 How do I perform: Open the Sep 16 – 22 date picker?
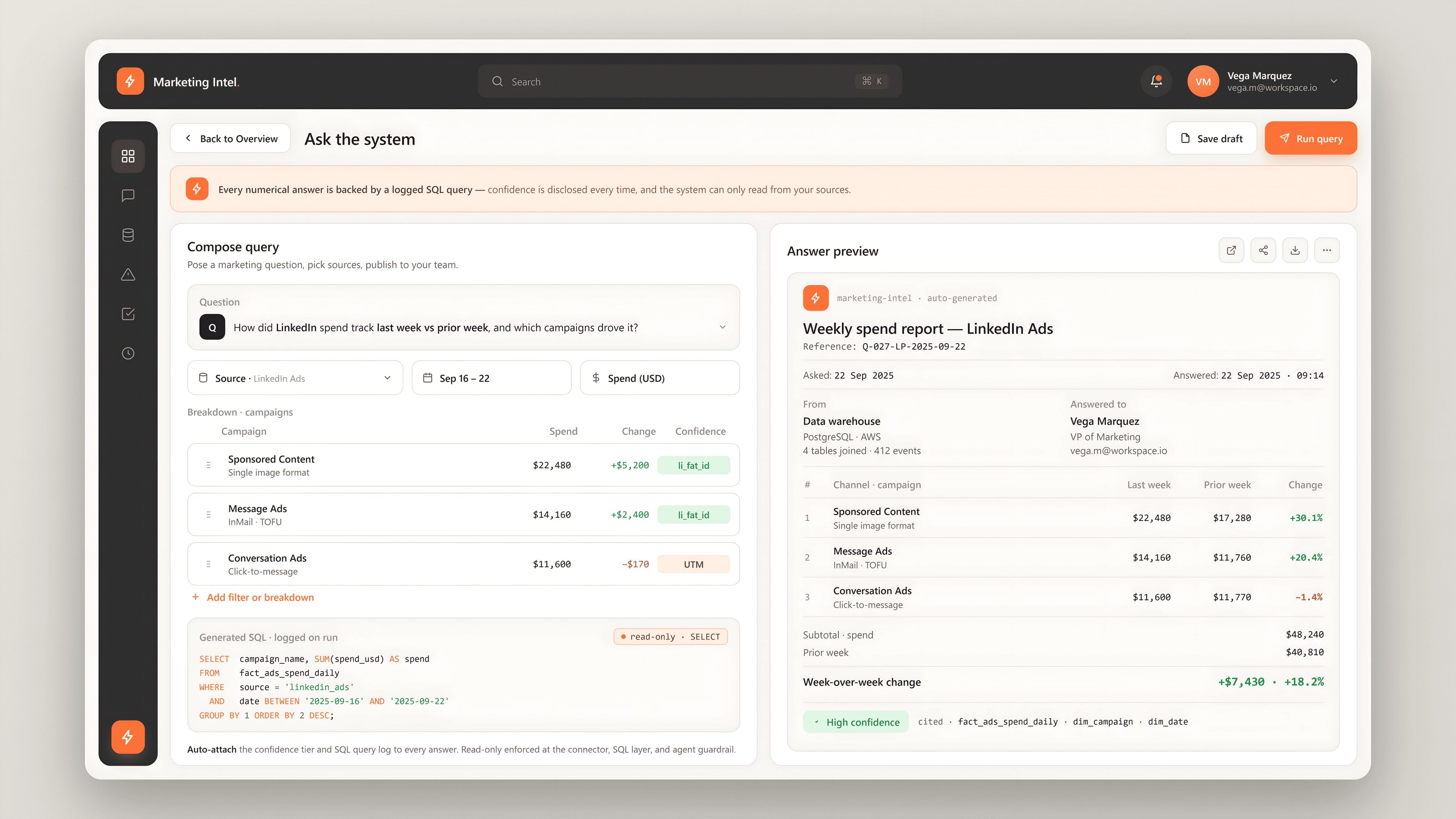(x=491, y=378)
